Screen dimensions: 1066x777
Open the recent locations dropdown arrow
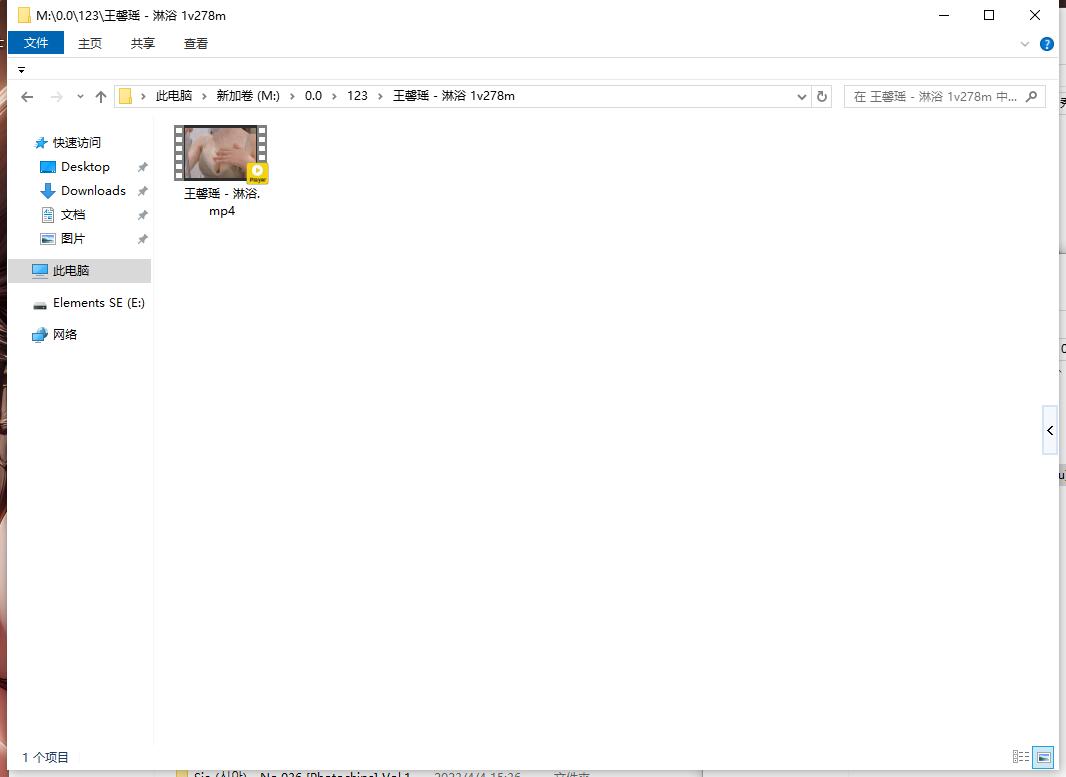click(80, 97)
